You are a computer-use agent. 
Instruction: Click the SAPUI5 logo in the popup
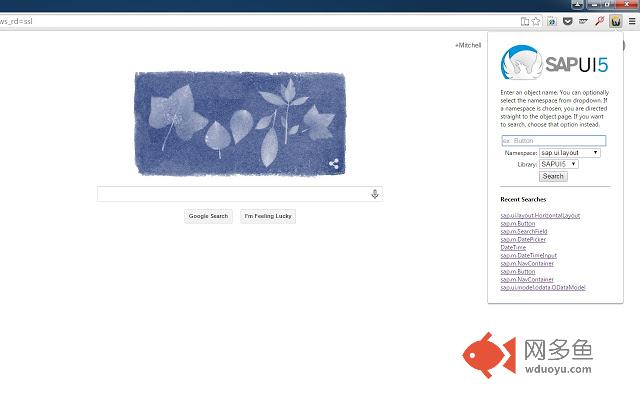[x=554, y=62]
